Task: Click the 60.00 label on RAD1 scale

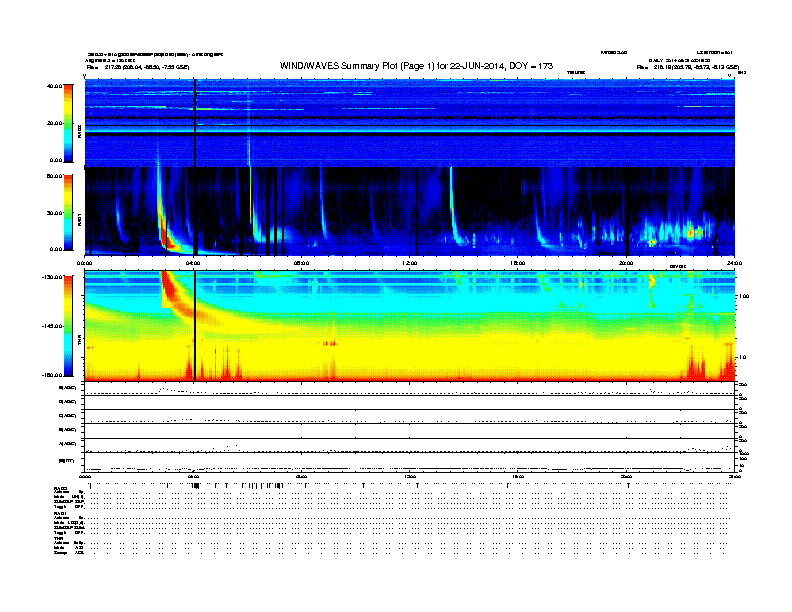Action: 55,176
